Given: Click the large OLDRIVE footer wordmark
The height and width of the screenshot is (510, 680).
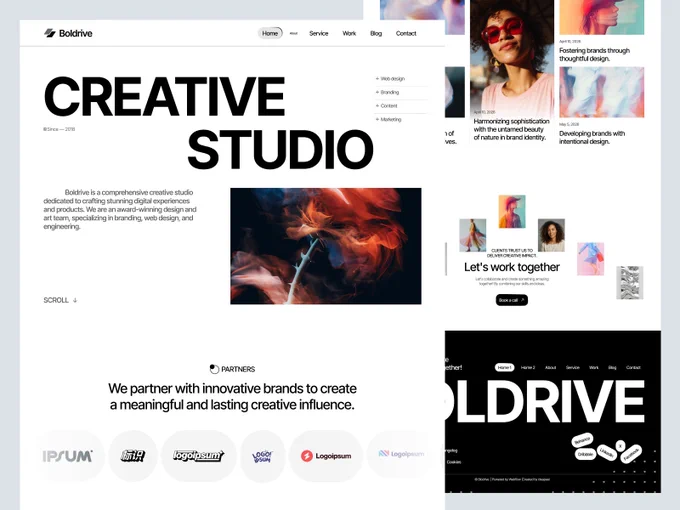Looking at the screenshot, I should tap(545, 401).
